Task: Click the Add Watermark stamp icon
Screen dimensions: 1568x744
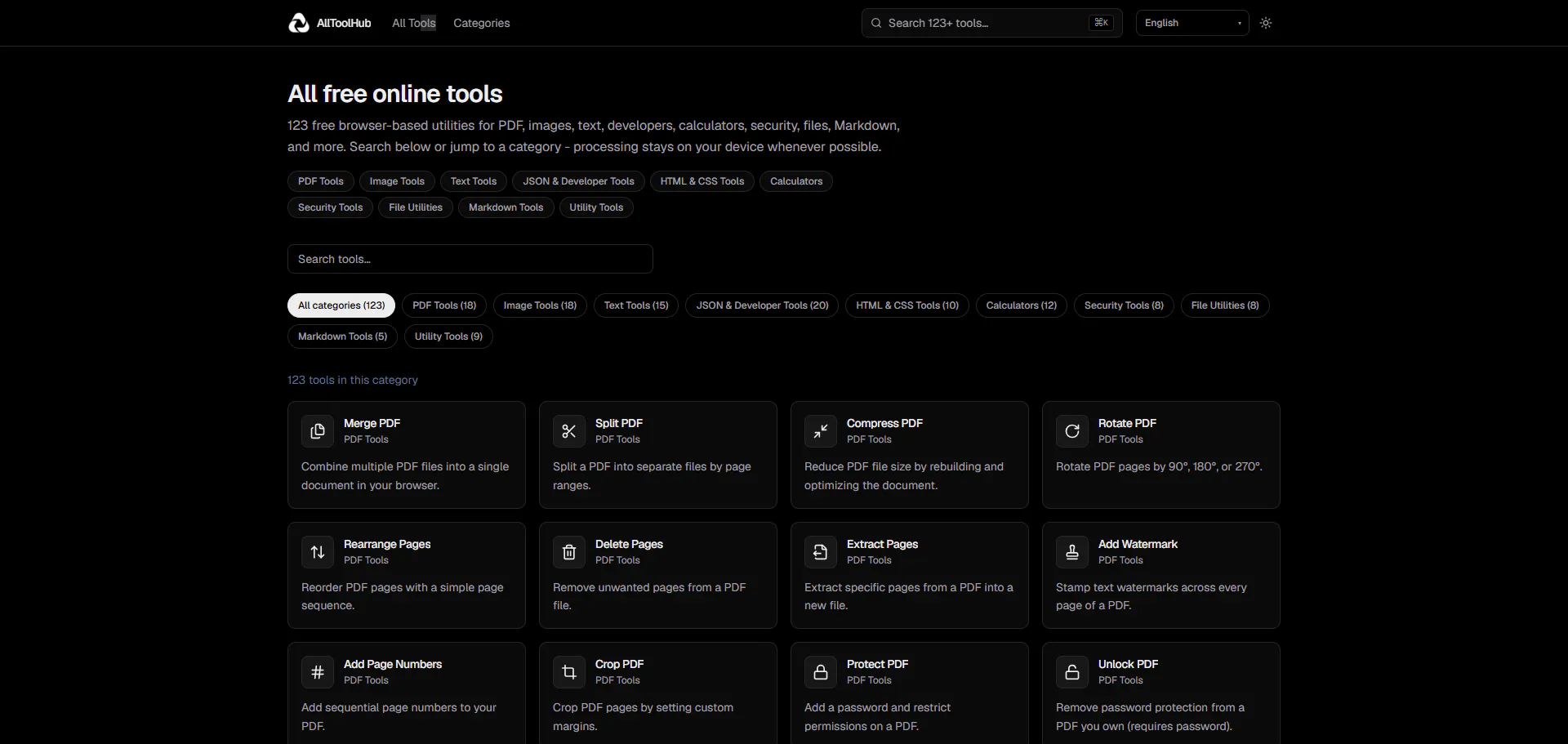Action: (x=1072, y=552)
